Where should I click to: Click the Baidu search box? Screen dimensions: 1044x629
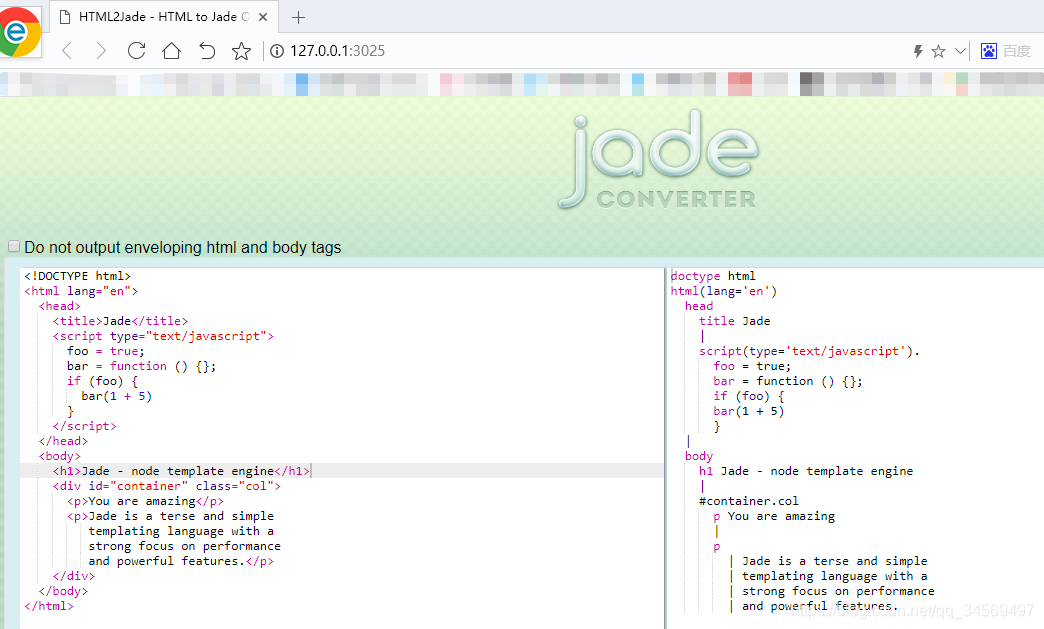pyautogui.click(x=1017, y=51)
